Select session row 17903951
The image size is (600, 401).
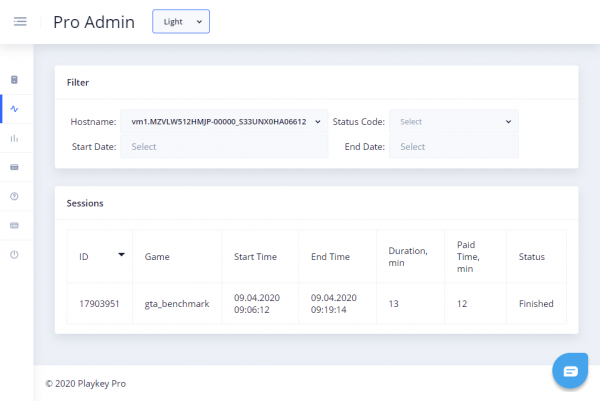point(99,304)
